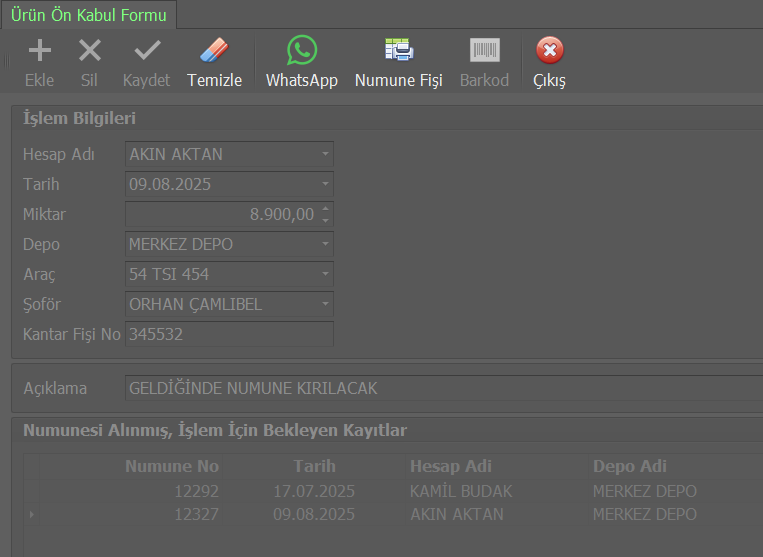Open the Tarih date picker dropdown
This screenshot has height=557, width=763.
[325, 185]
